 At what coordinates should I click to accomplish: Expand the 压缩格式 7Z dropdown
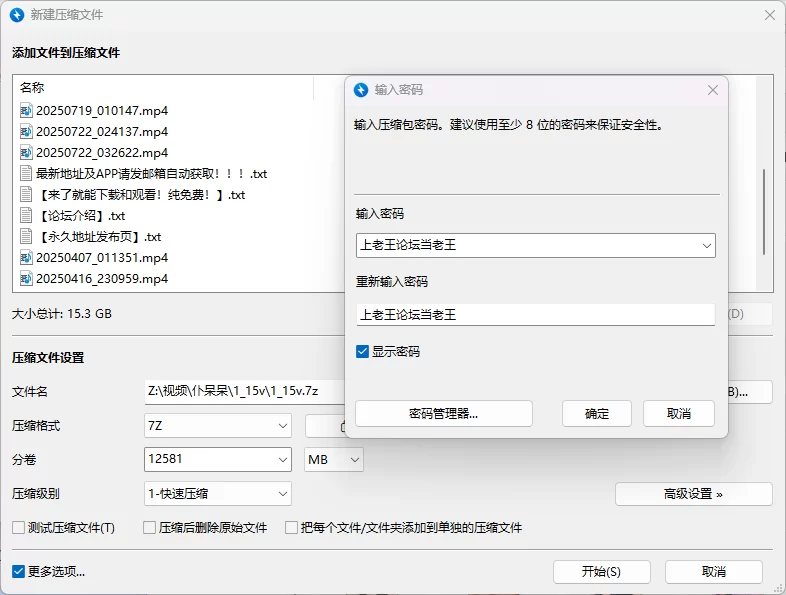point(283,426)
